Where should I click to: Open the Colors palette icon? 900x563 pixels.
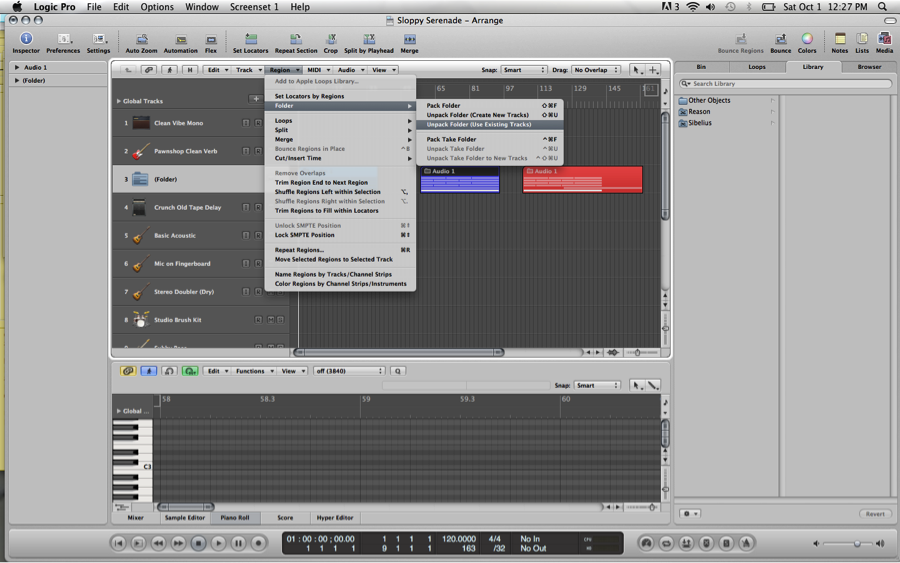click(x=807, y=40)
